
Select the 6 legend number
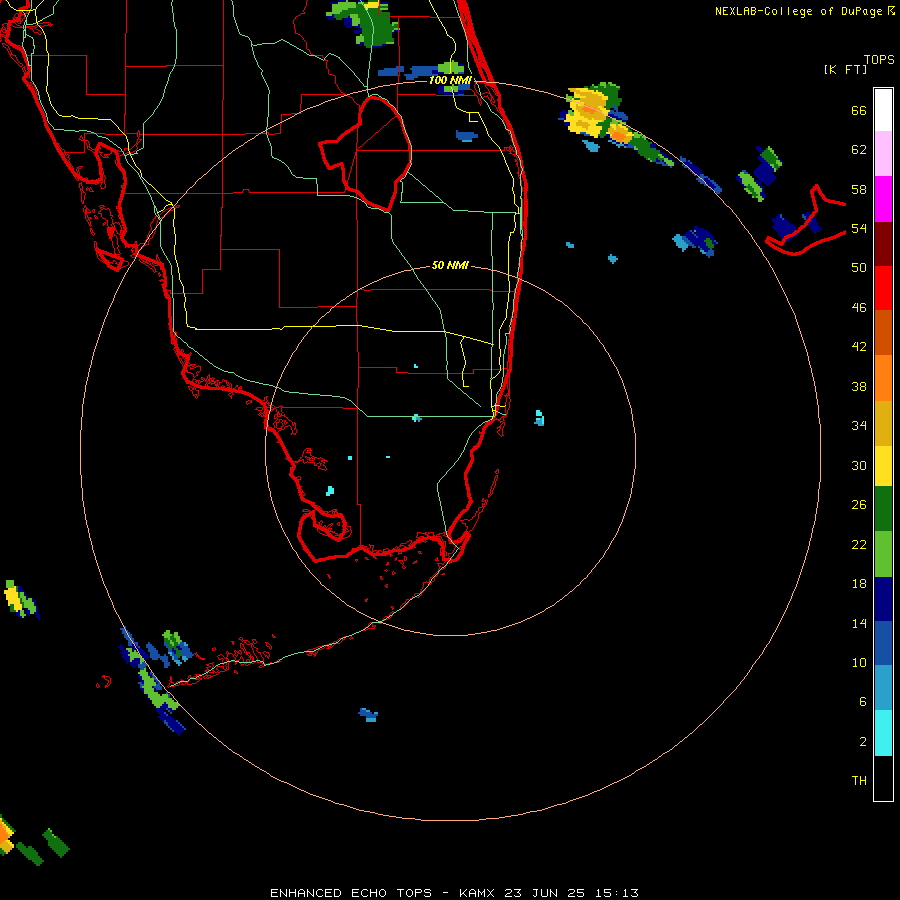tap(863, 702)
